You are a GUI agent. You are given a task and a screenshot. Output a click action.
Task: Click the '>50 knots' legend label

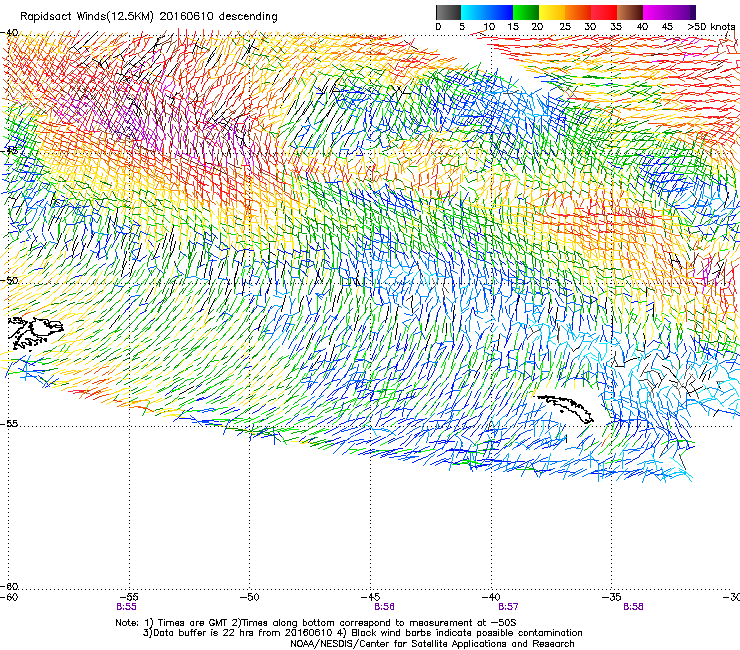[711, 27]
